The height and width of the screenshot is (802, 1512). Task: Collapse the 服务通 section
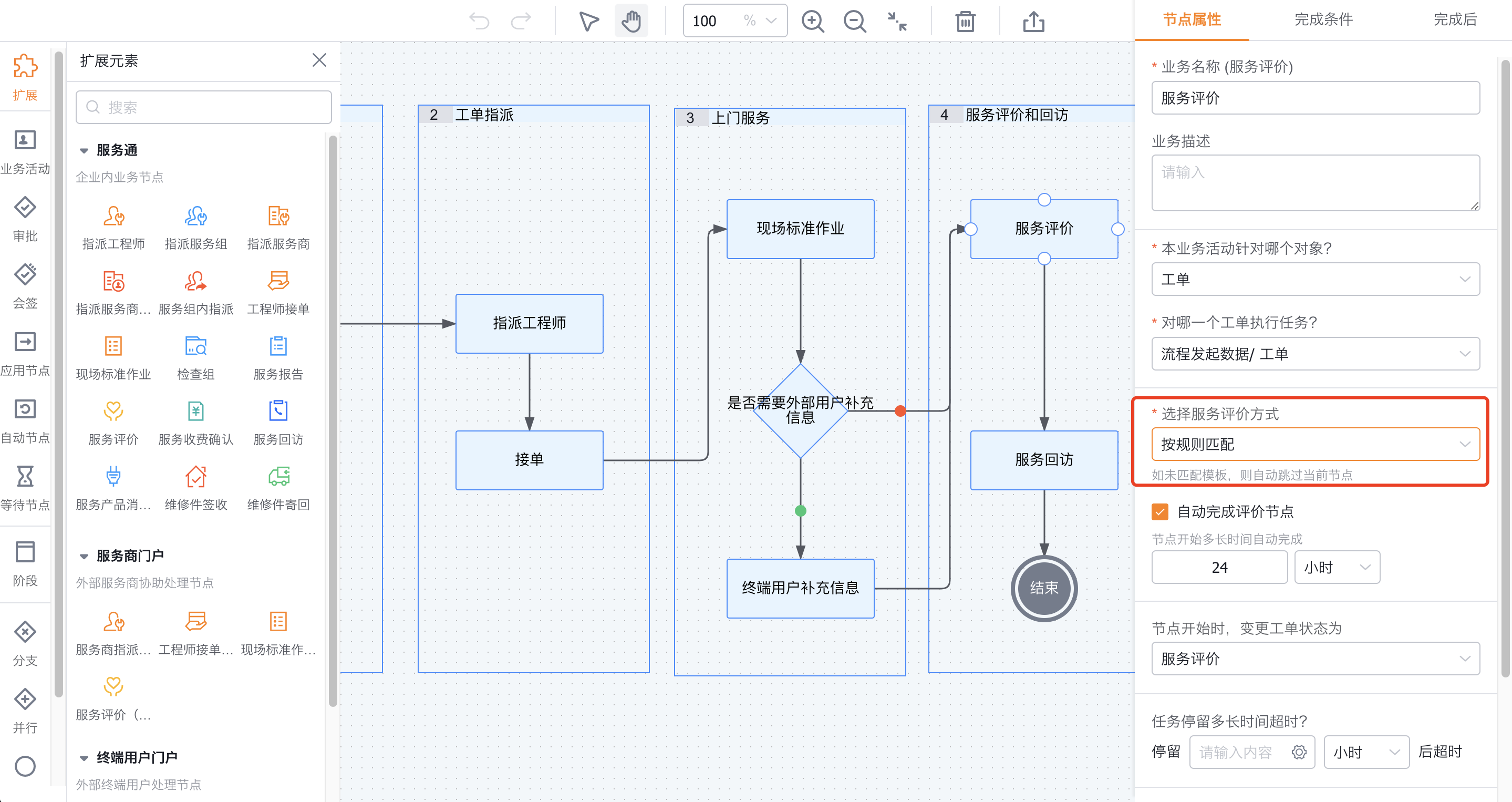(x=84, y=150)
